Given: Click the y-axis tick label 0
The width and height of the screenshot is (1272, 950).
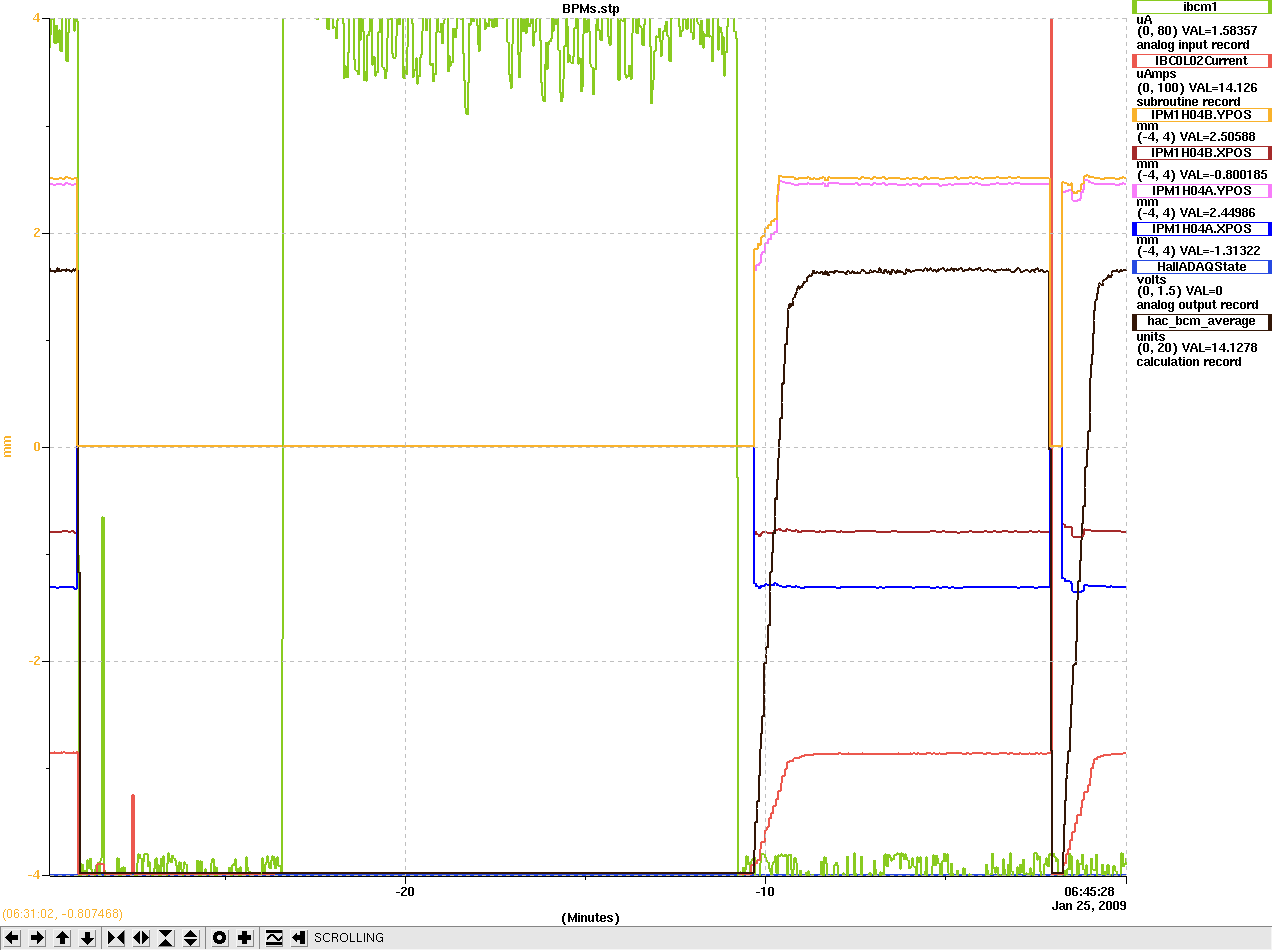Looking at the screenshot, I should (36, 447).
